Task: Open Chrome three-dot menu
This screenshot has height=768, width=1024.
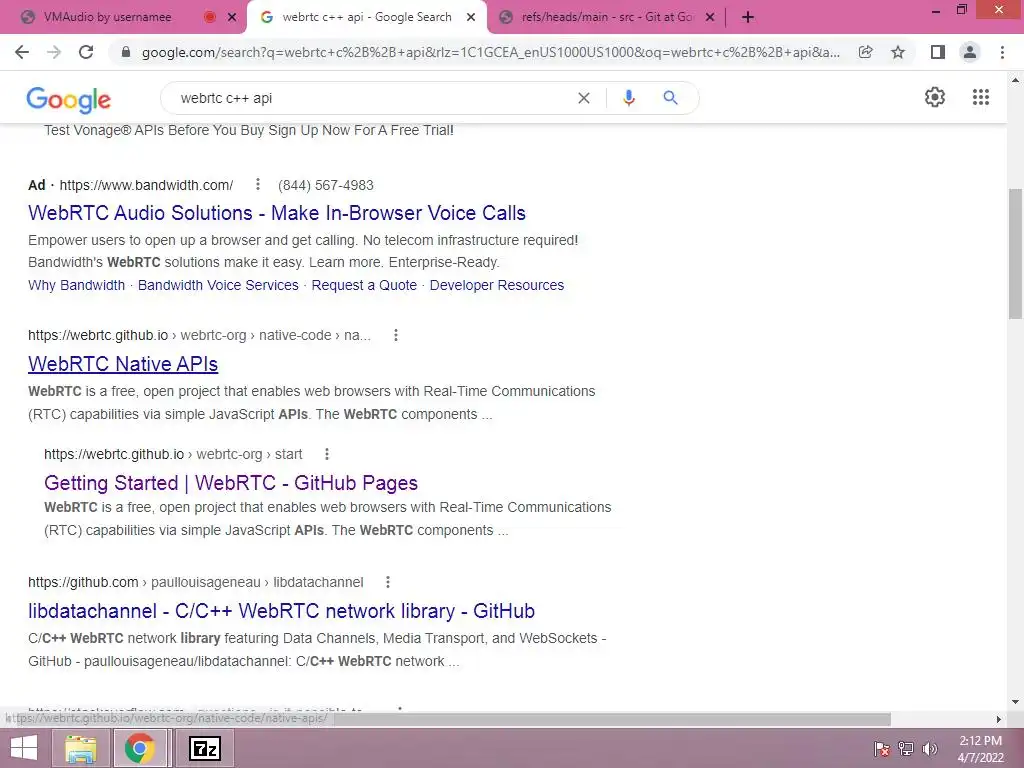Action: [x=1002, y=52]
